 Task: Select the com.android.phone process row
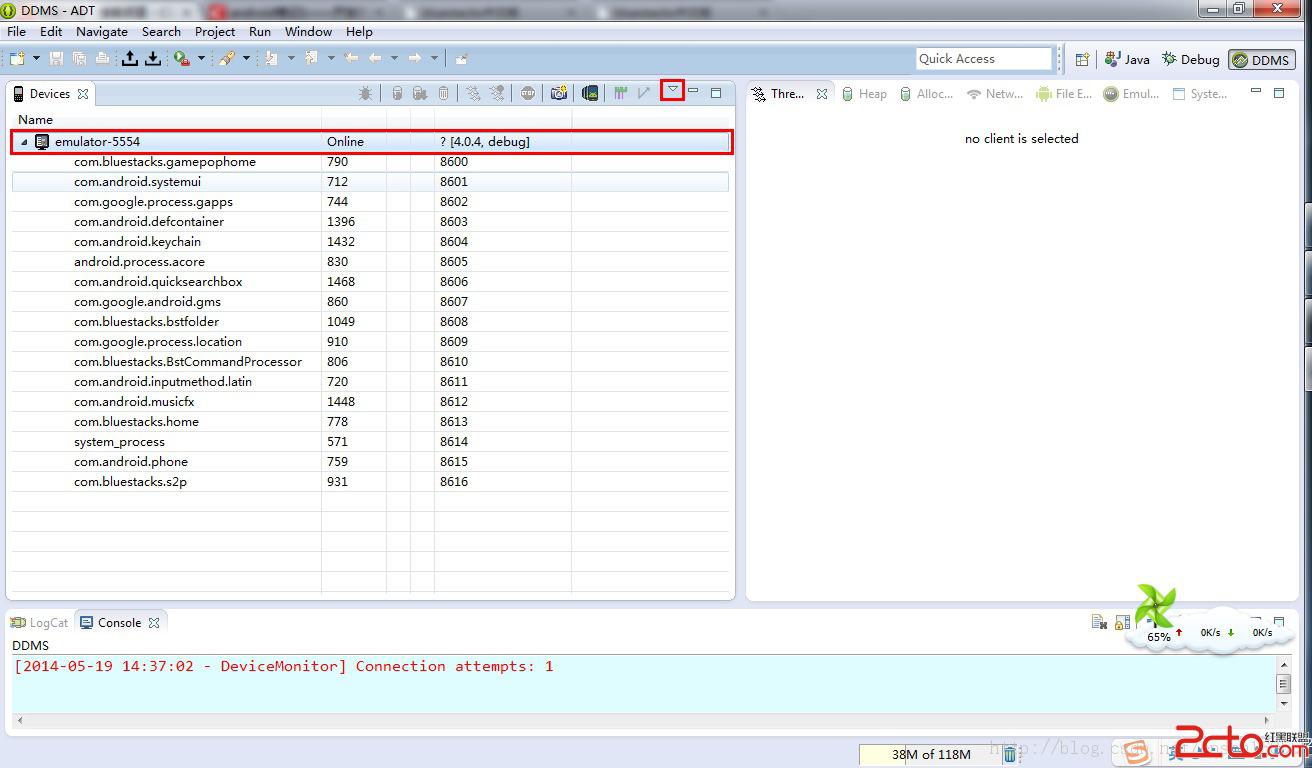[x=370, y=462]
